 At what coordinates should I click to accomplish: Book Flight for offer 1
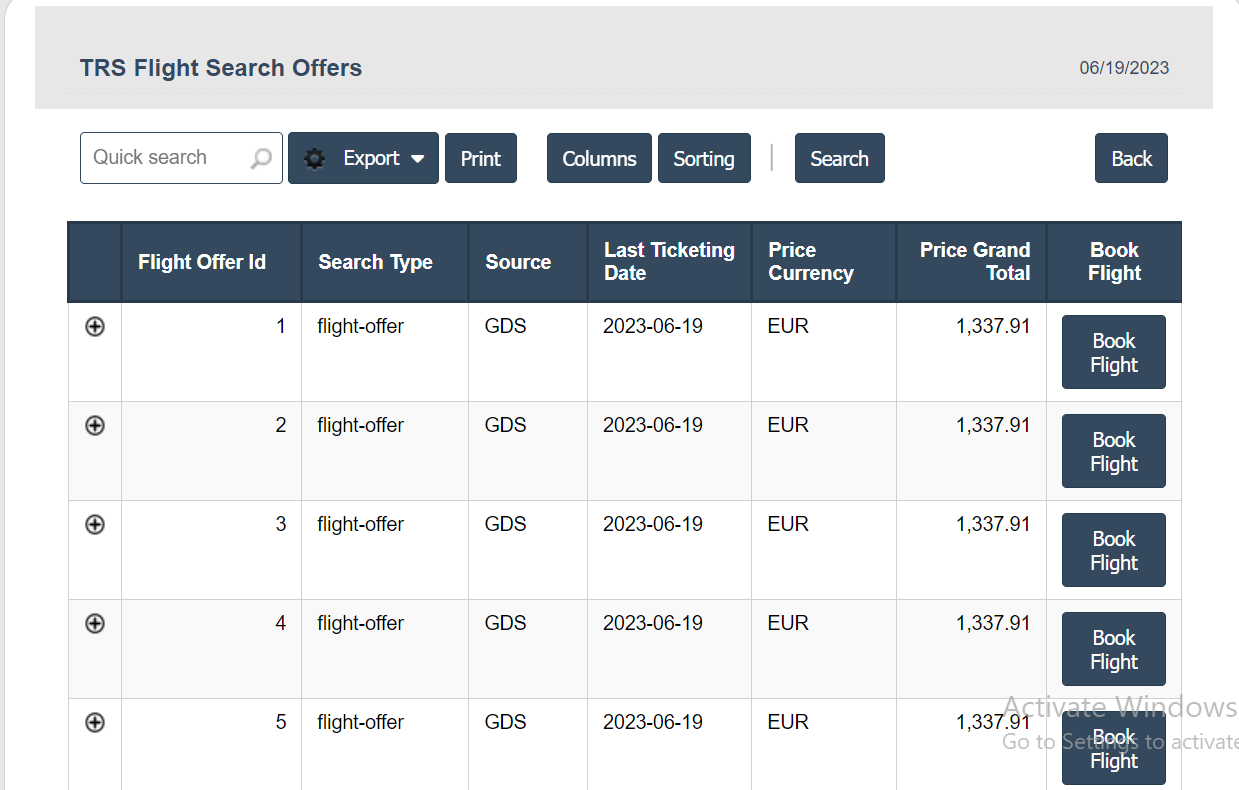click(1113, 352)
